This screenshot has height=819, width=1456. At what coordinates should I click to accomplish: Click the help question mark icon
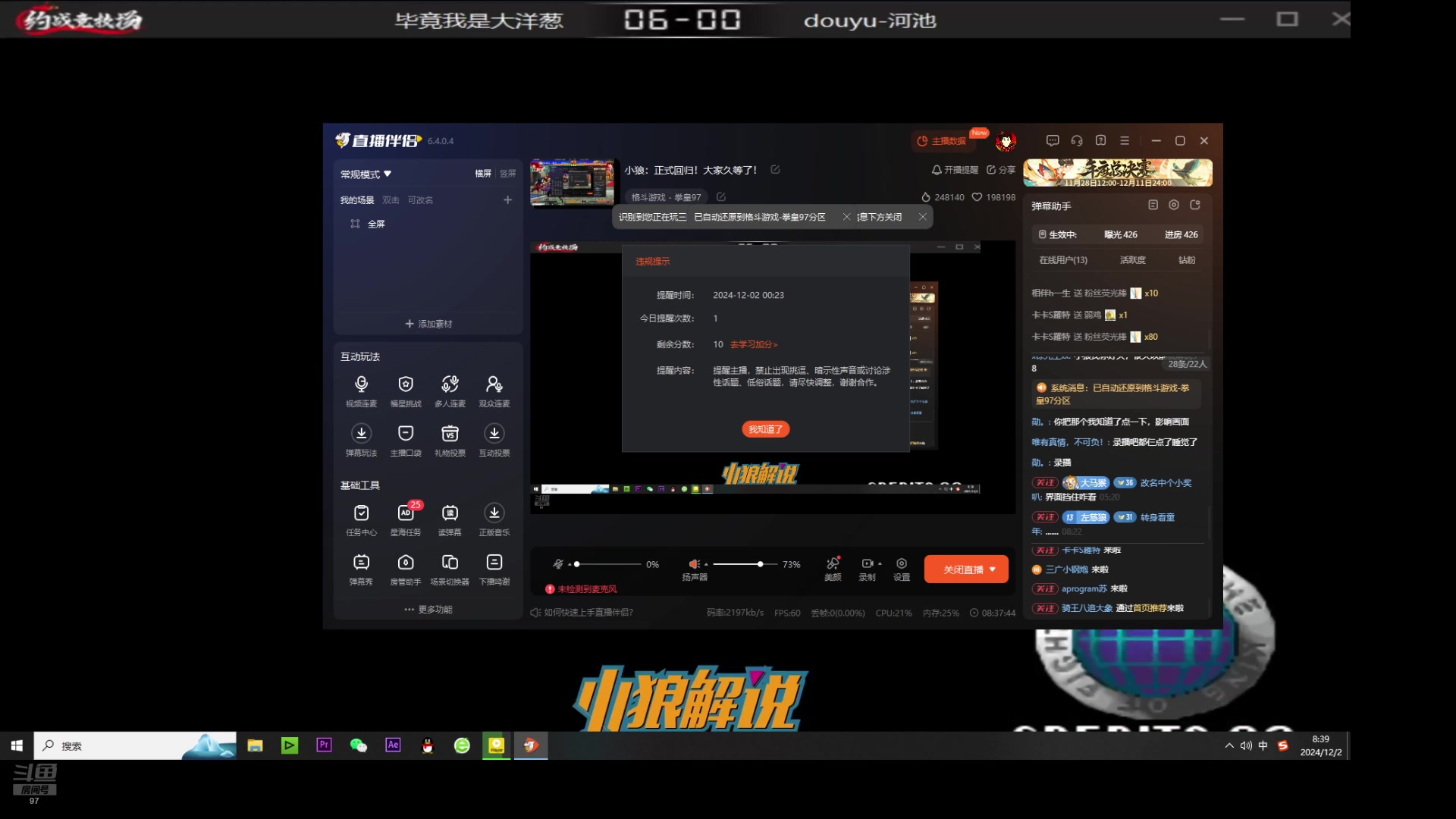point(1101,140)
